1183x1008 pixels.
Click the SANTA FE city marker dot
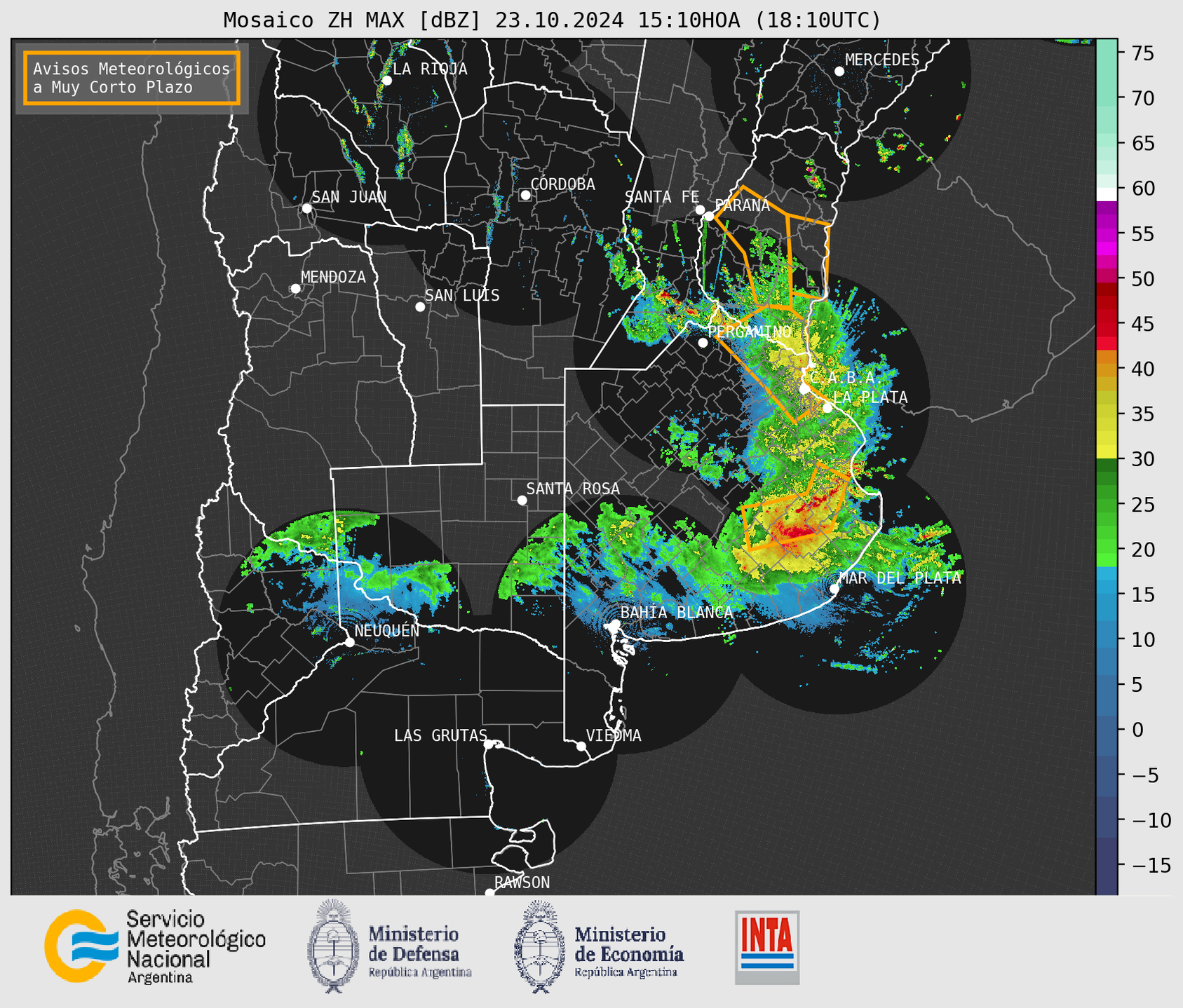coord(700,210)
